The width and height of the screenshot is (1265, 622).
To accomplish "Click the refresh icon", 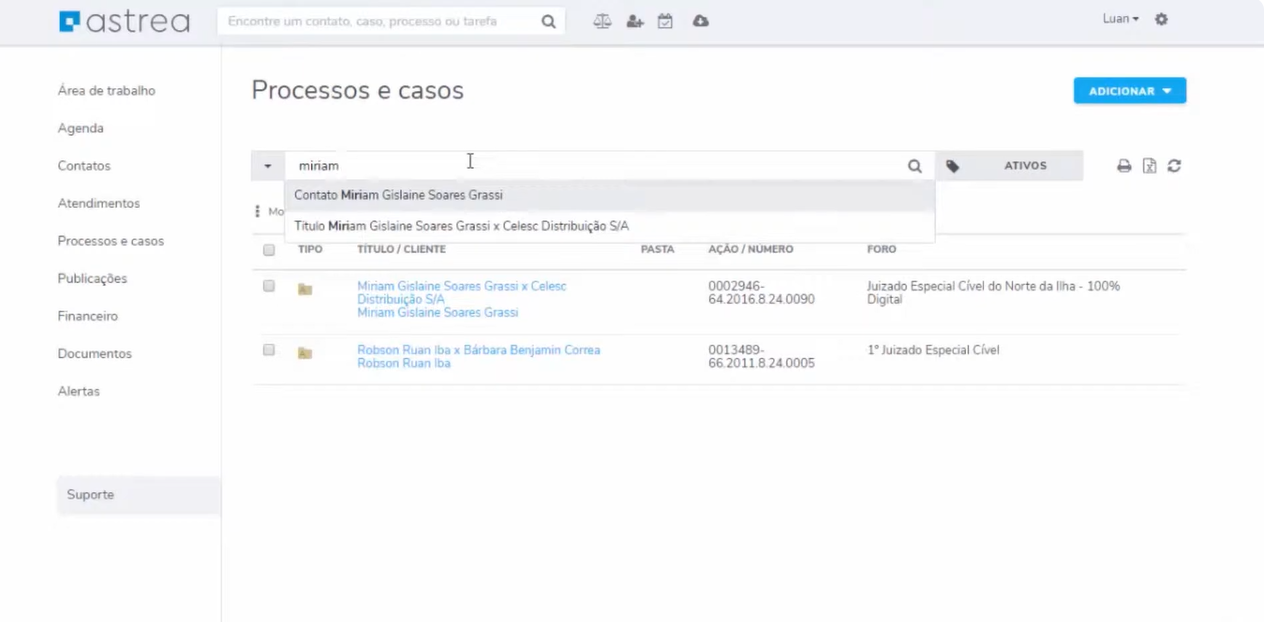I will 1174,166.
